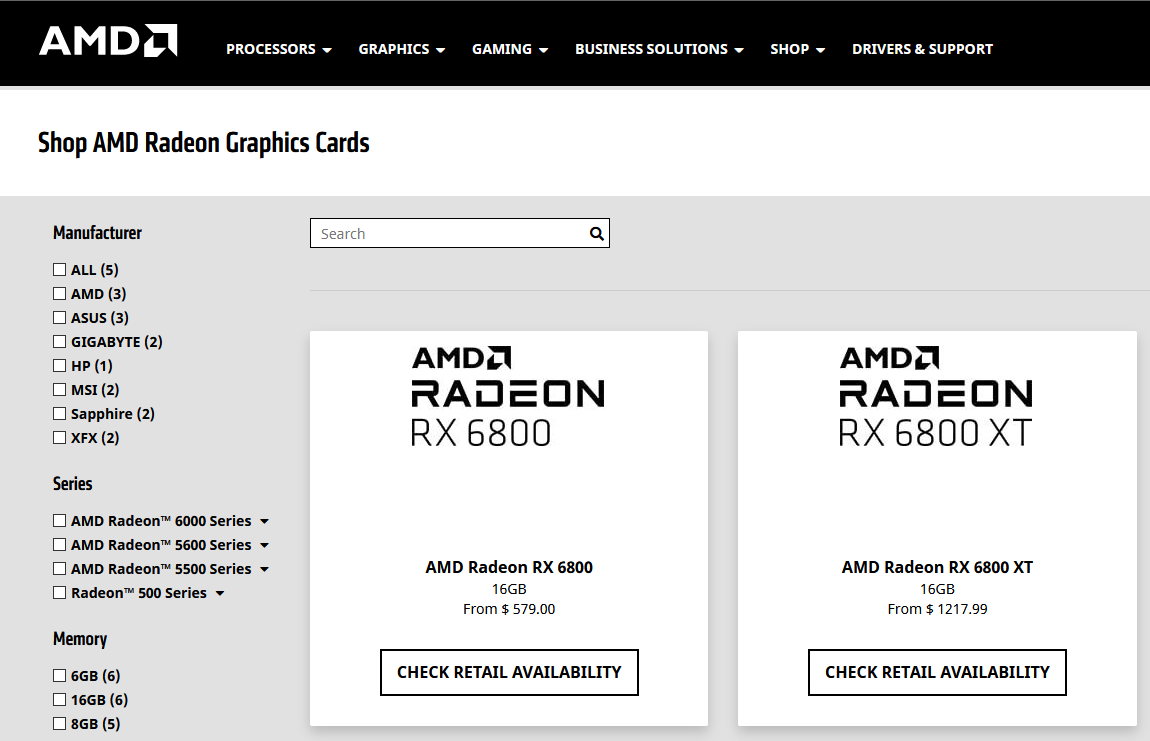Check the 16GB (6) memory filter
The image size is (1150, 741).
tap(59, 699)
